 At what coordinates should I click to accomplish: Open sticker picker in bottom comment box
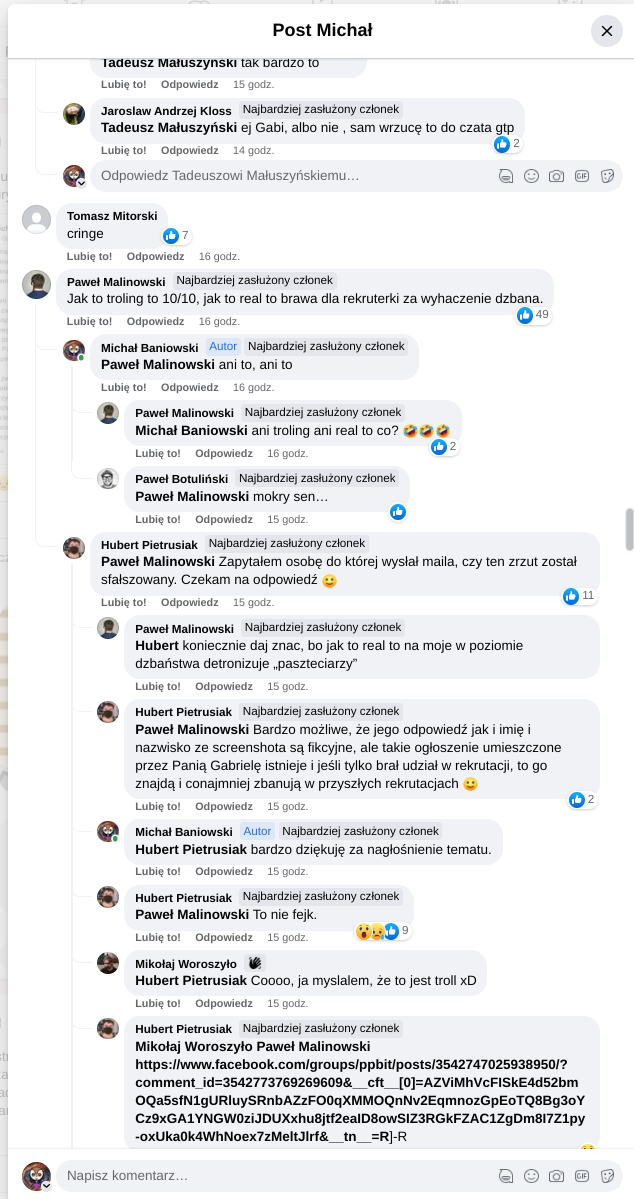(606, 1175)
